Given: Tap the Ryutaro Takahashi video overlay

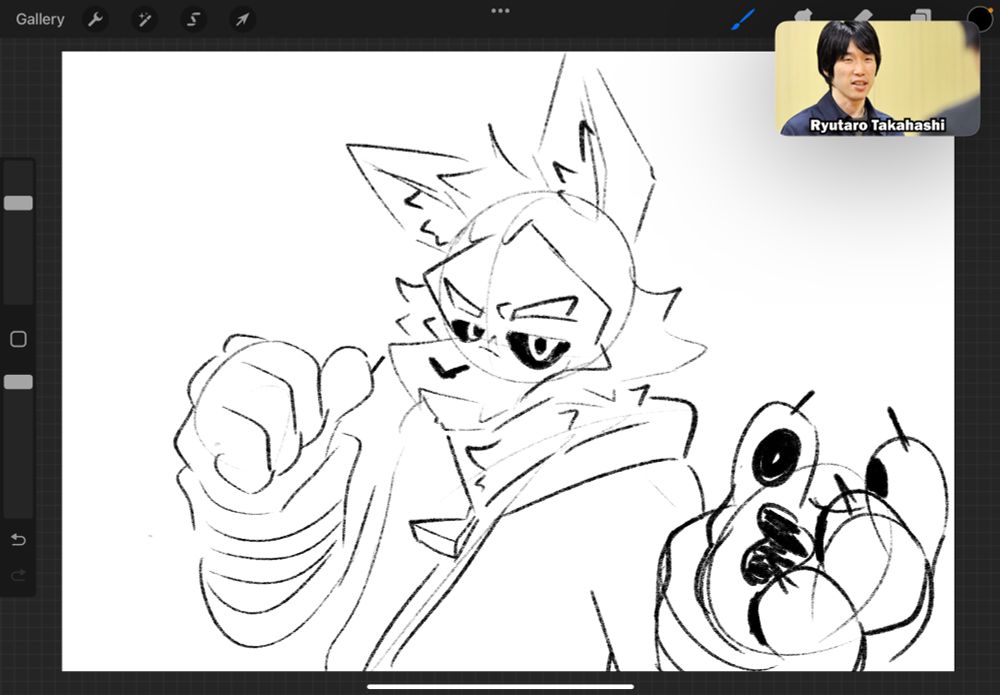Looking at the screenshot, I should tap(877, 78).
